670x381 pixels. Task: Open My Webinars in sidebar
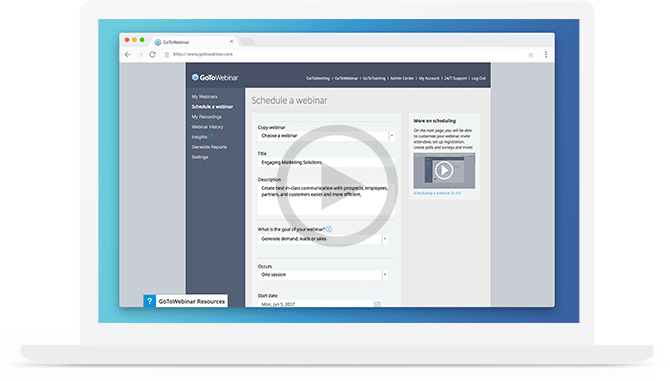click(204, 97)
